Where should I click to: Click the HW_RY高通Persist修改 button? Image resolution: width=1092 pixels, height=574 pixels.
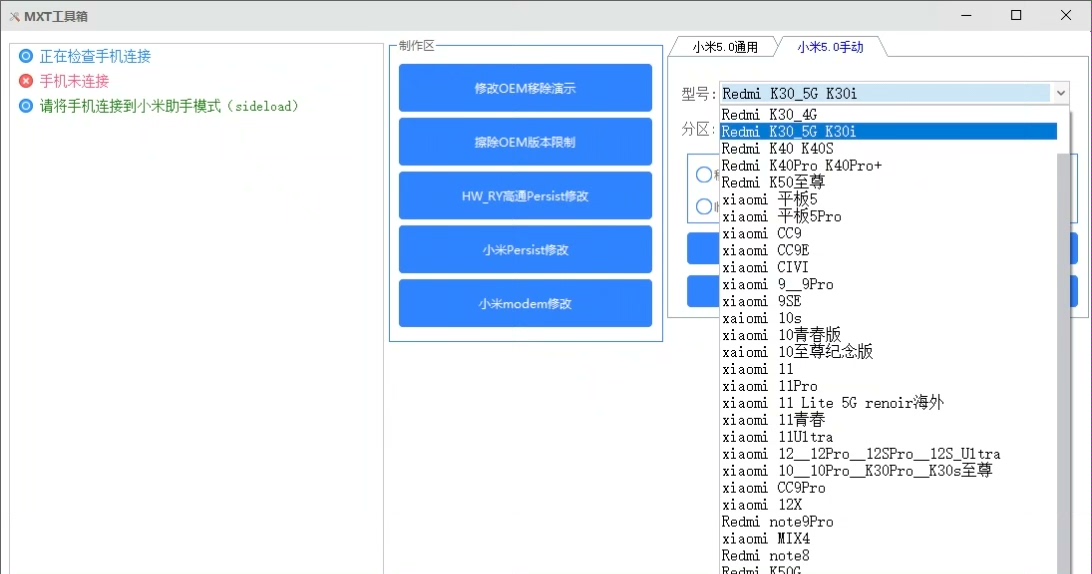[x=525, y=196]
